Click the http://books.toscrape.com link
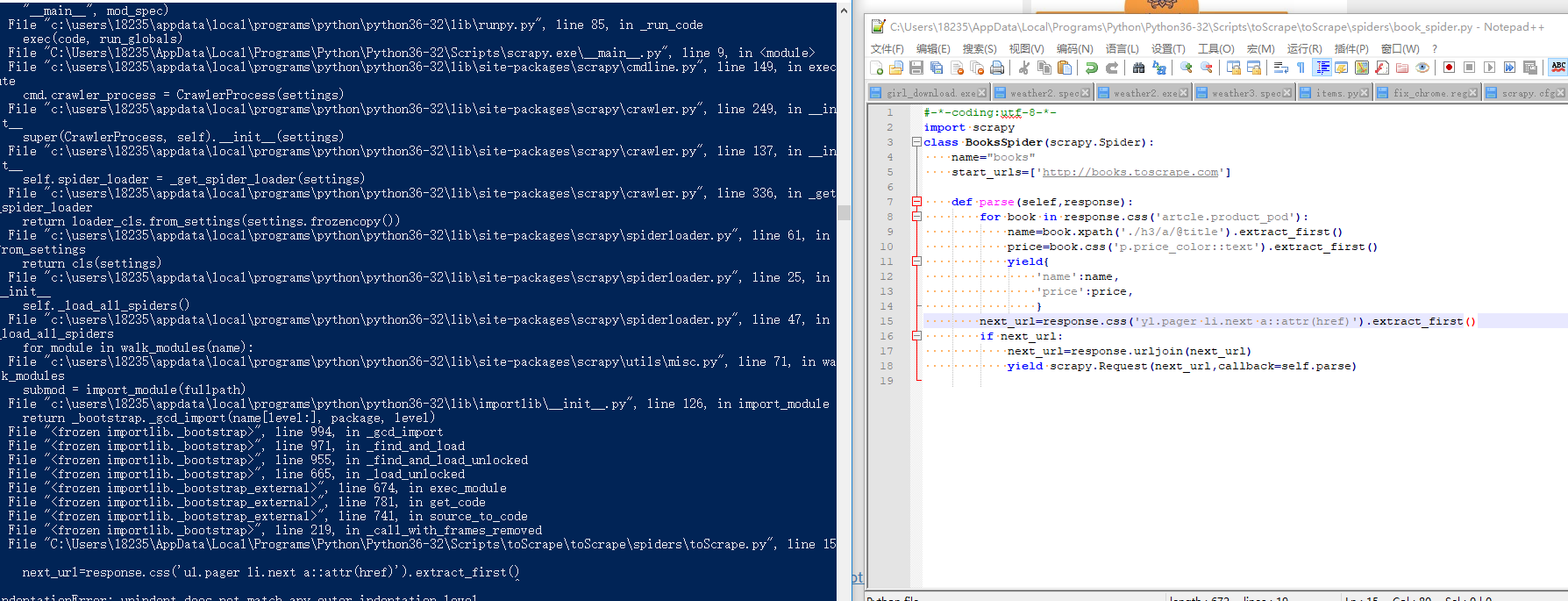1568x601 pixels. (1130, 172)
